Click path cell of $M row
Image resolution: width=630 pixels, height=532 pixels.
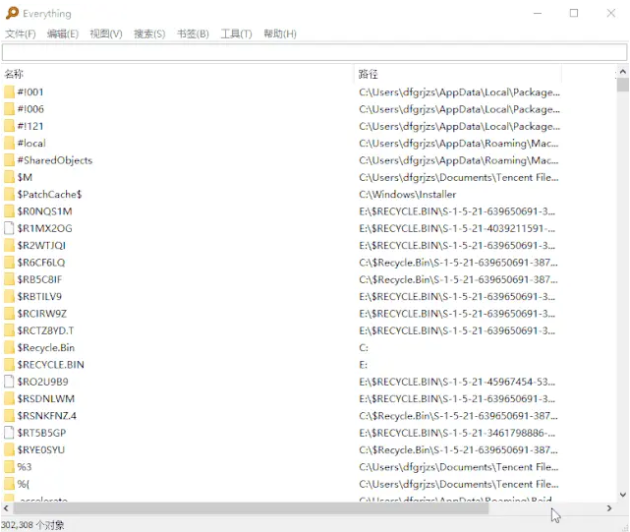coord(458,177)
